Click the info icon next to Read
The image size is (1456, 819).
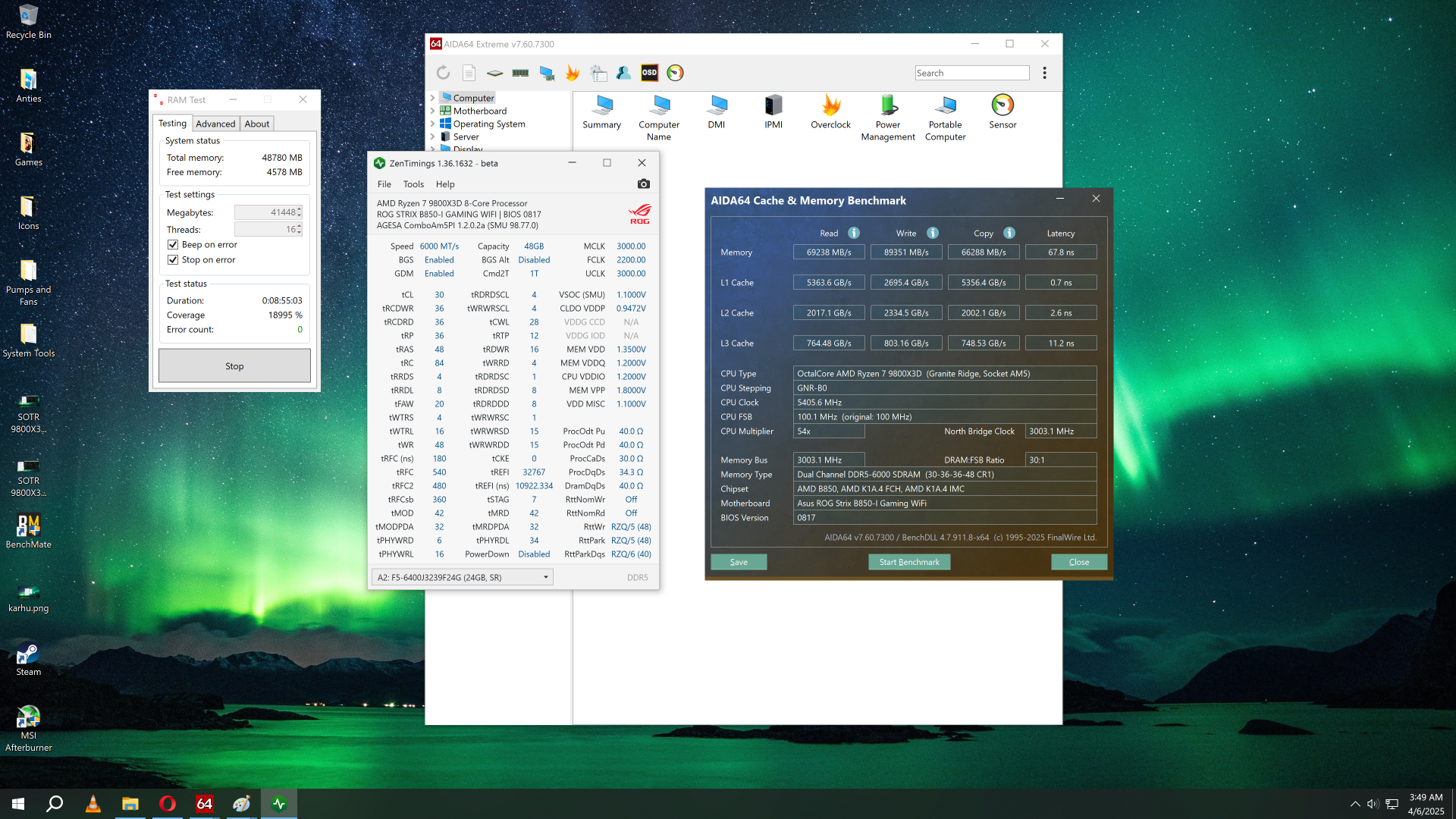pos(854,233)
